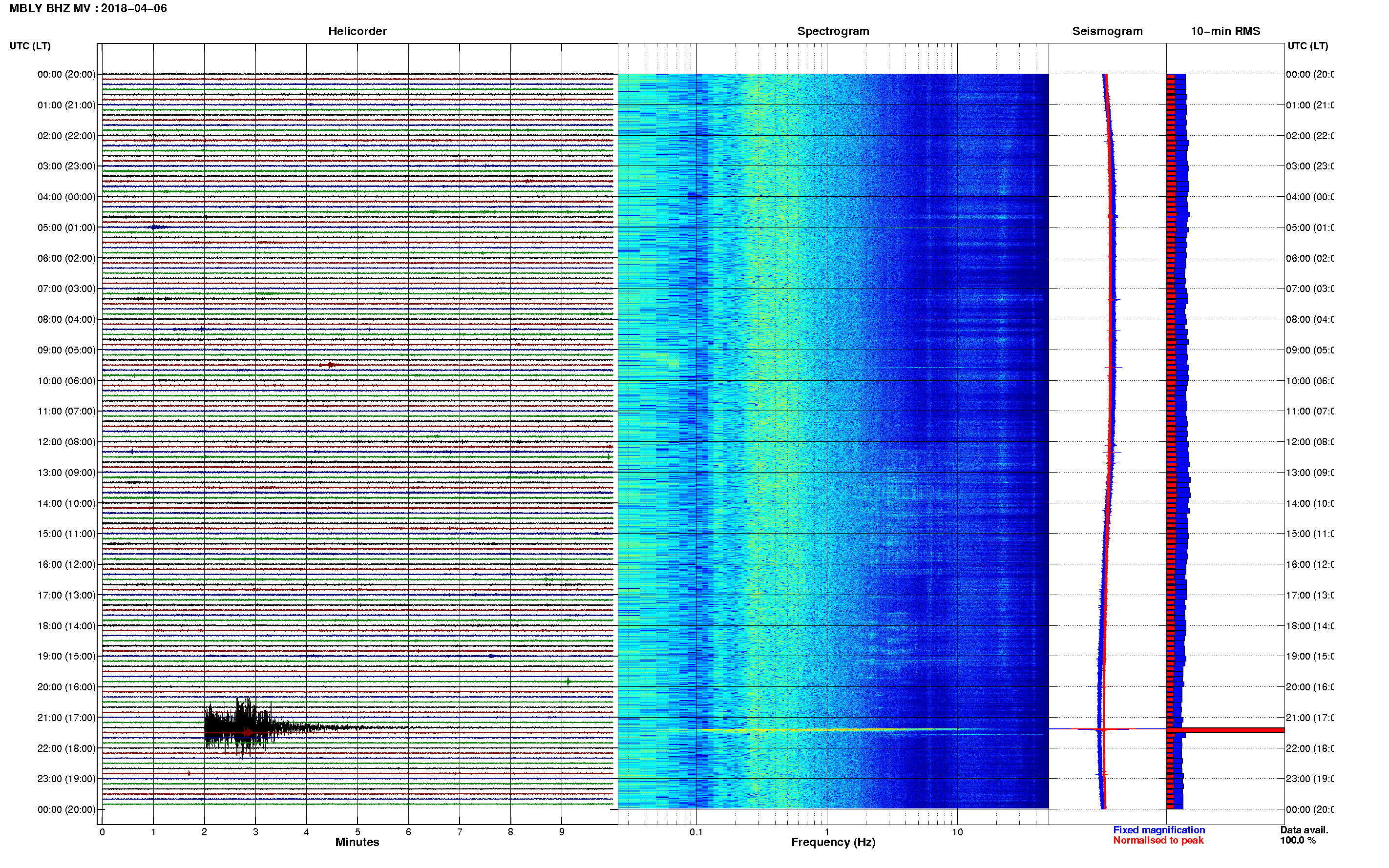The height and width of the screenshot is (868, 1389).
Task: Click the left "16:00 (12:00)" time label
Action: click(66, 564)
